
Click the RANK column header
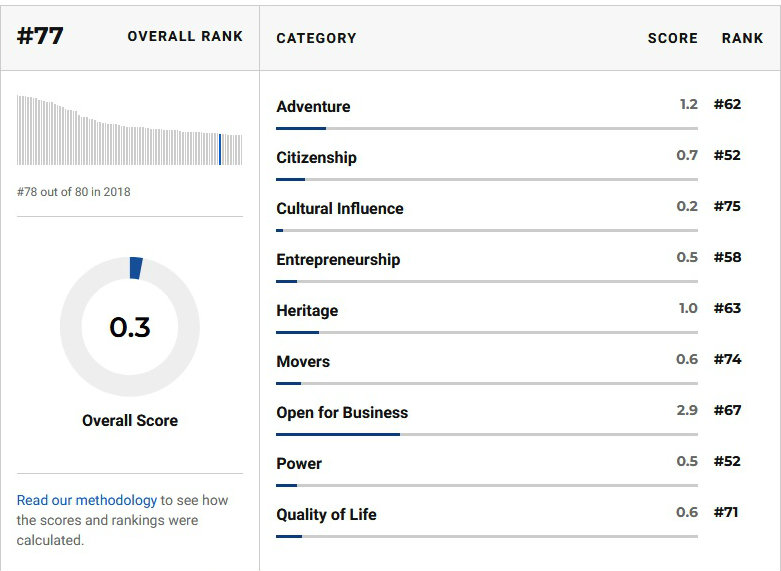tap(742, 38)
